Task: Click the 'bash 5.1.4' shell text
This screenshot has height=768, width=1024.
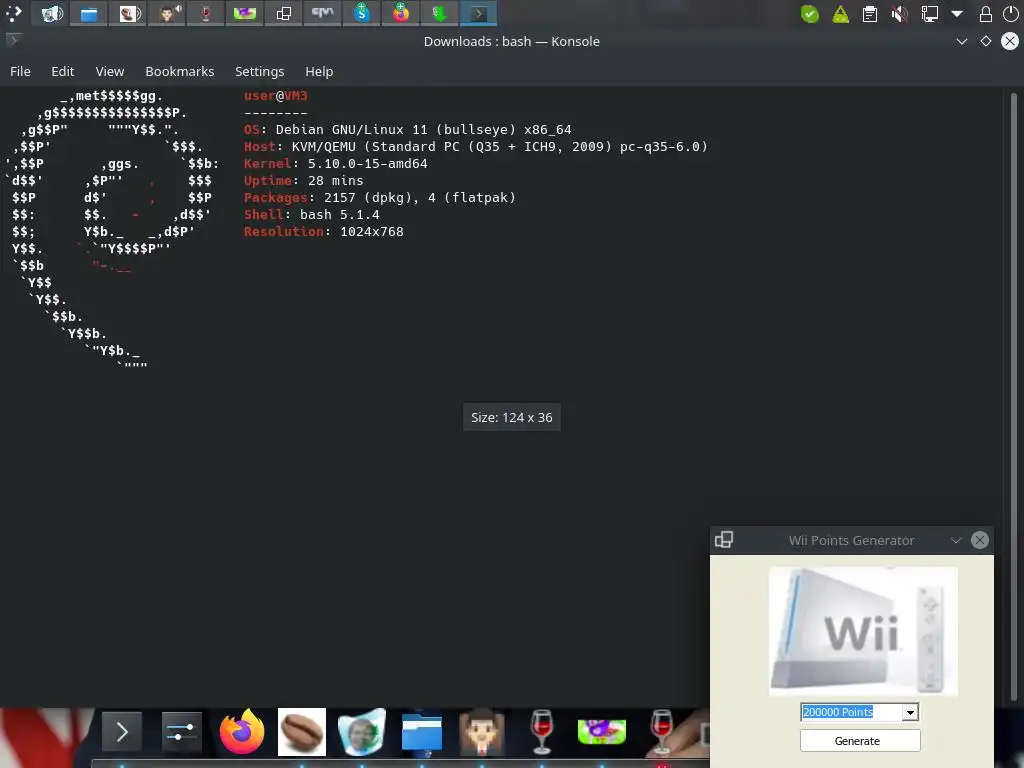Action: (340, 215)
